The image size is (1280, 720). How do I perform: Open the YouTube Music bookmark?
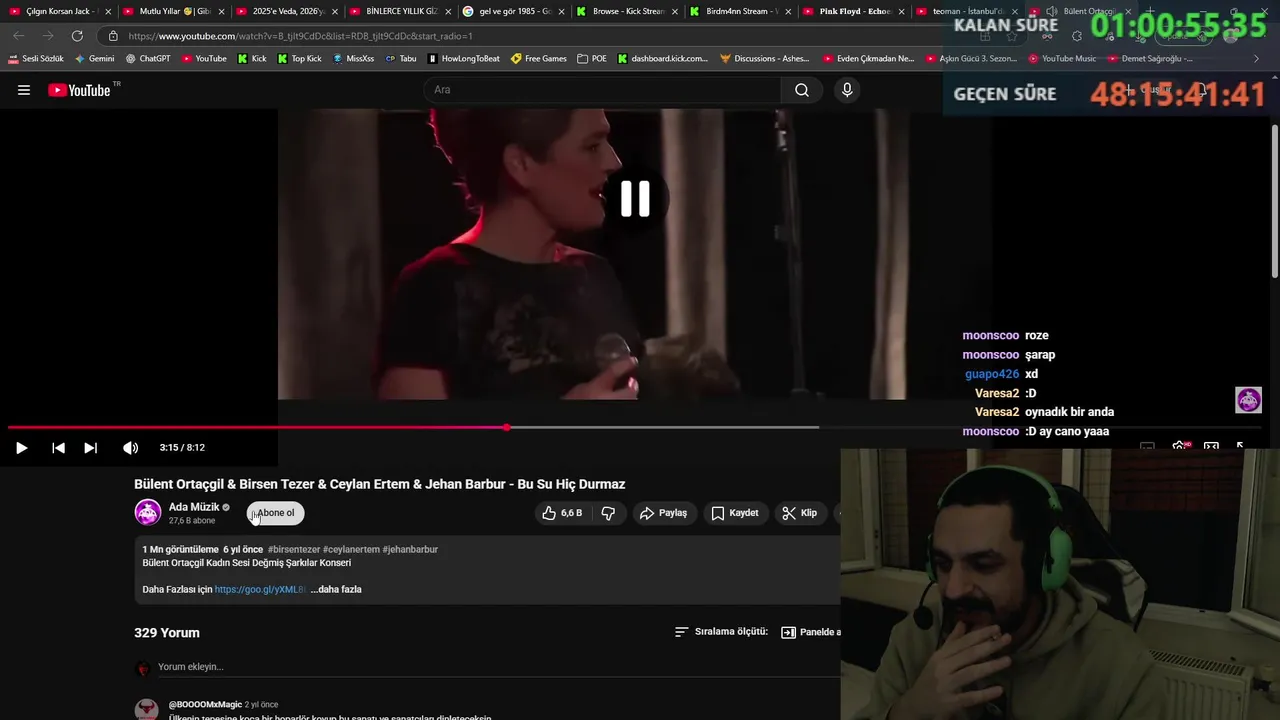[x=1062, y=59]
